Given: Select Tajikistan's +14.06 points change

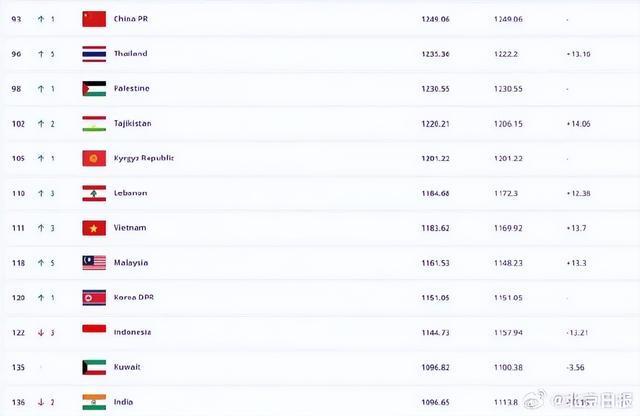Looking at the screenshot, I should tap(579, 123).
